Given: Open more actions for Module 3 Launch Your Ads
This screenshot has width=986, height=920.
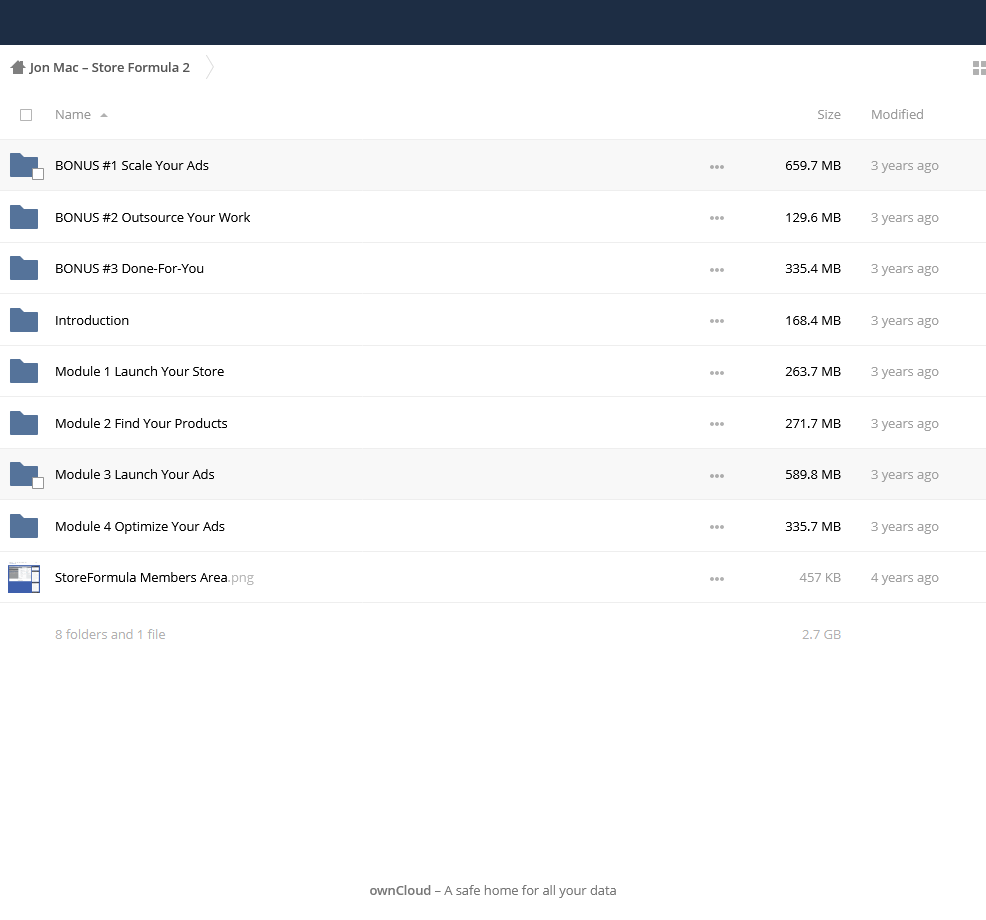Looking at the screenshot, I should (x=717, y=476).
